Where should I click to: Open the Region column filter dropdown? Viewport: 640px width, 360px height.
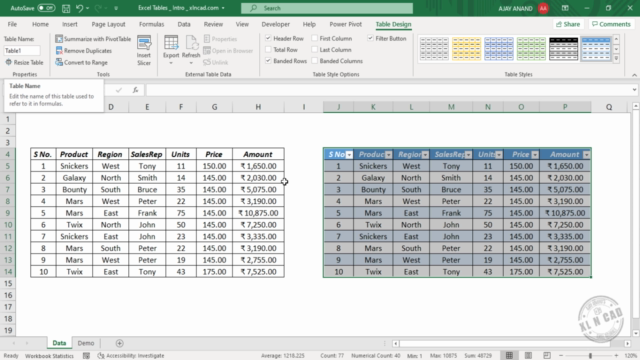click(425, 155)
